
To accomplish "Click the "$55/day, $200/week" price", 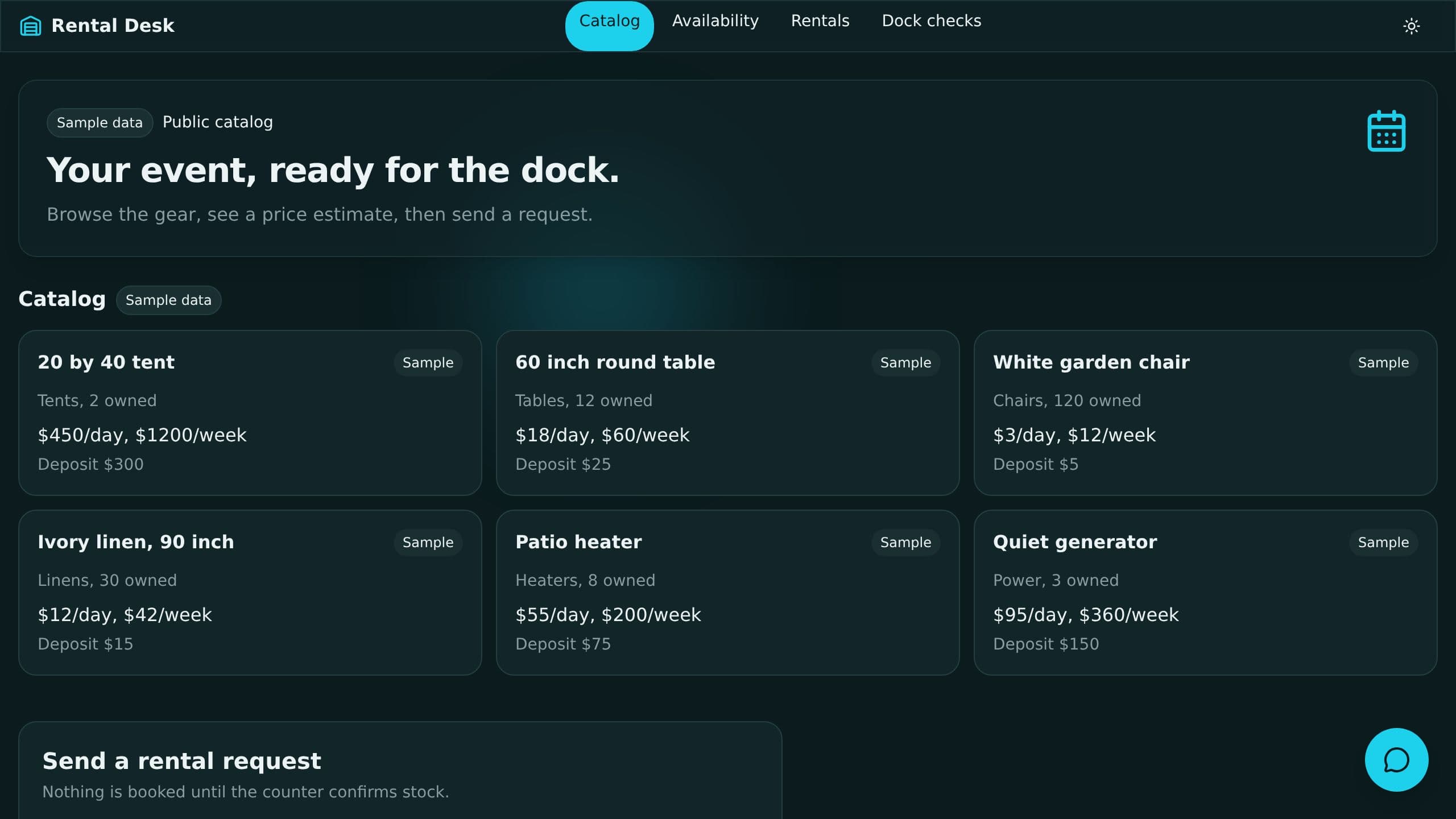I will (608, 615).
